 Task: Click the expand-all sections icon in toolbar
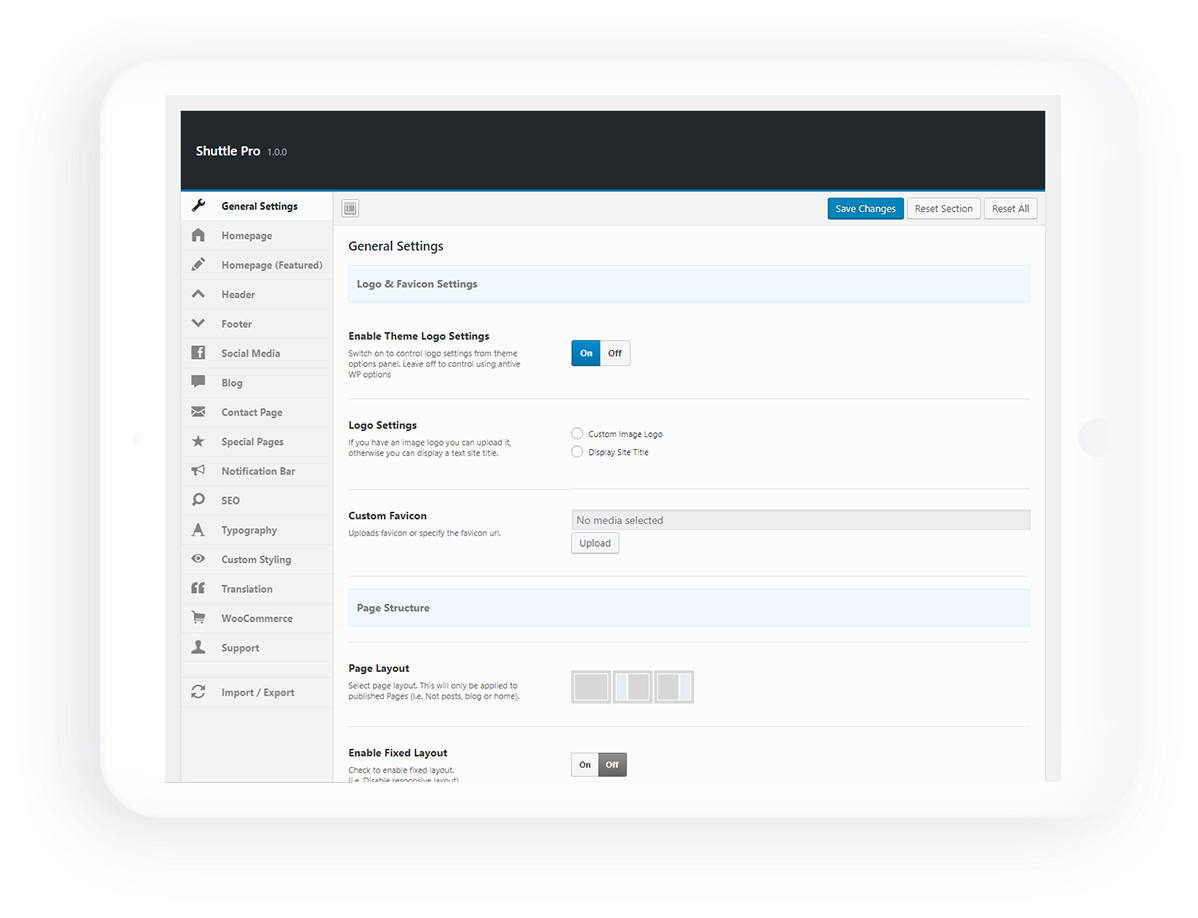pyautogui.click(x=350, y=209)
